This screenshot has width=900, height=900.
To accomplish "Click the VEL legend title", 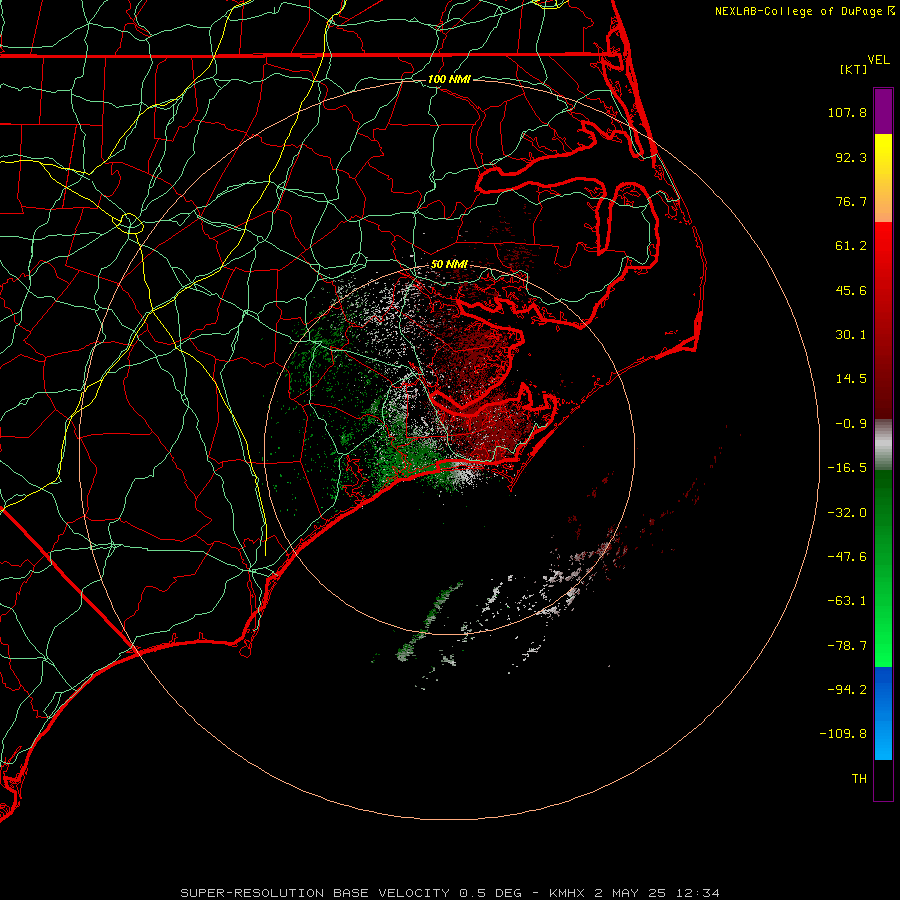I will pyautogui.click(x=879, y=60).
